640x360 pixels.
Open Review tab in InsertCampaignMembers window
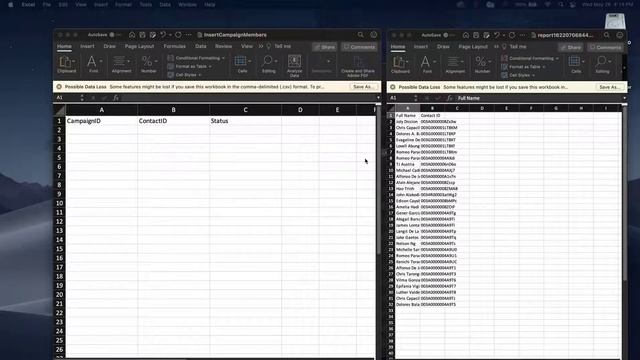(x=224, y=47)
